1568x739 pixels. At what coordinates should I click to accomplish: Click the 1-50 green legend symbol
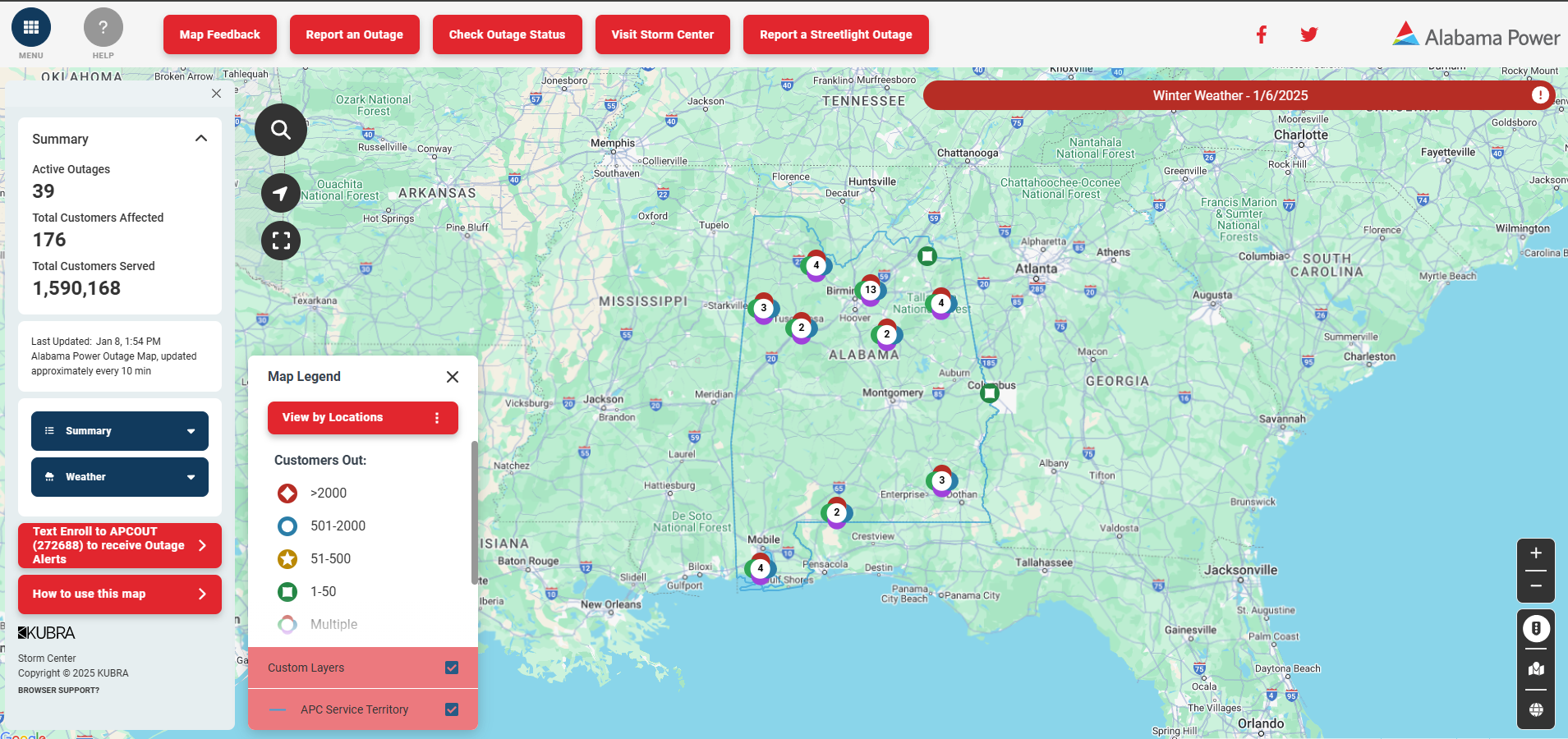pos(287,592)
